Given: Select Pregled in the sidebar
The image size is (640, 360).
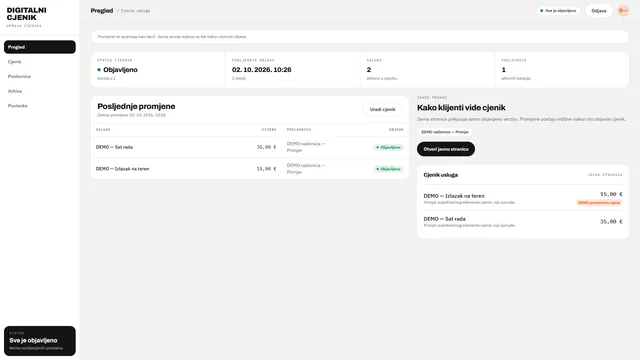Looking at the screenshot, I should (40, 47).
